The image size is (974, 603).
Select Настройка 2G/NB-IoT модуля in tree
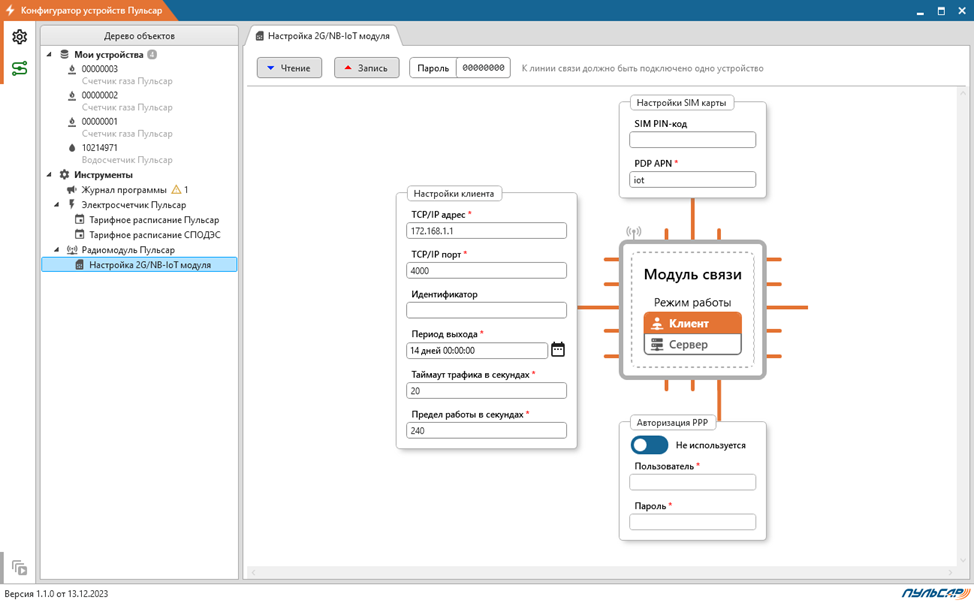tap(139, 265)
